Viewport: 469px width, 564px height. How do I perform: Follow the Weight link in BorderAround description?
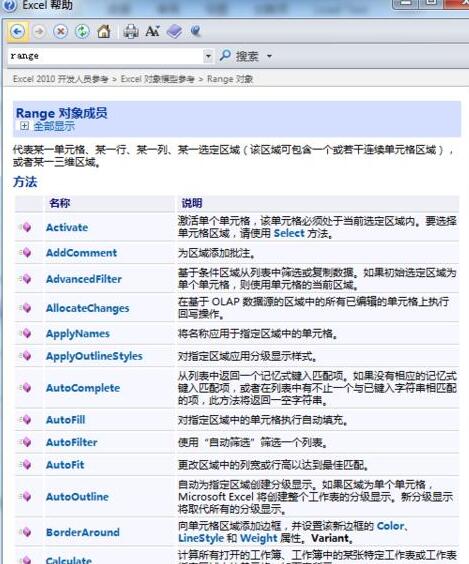coord(259,538)
